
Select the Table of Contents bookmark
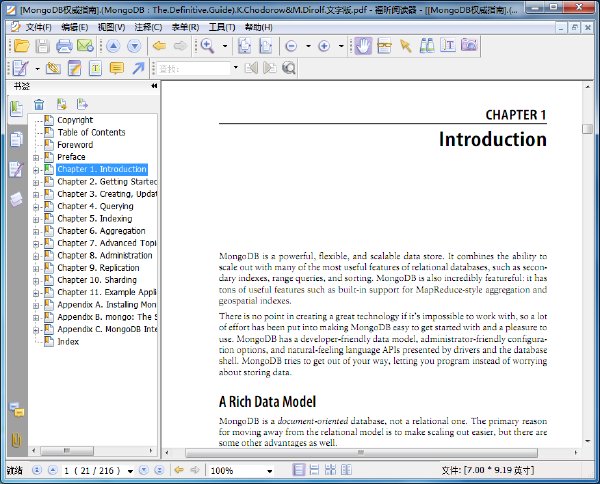[91, 132]
